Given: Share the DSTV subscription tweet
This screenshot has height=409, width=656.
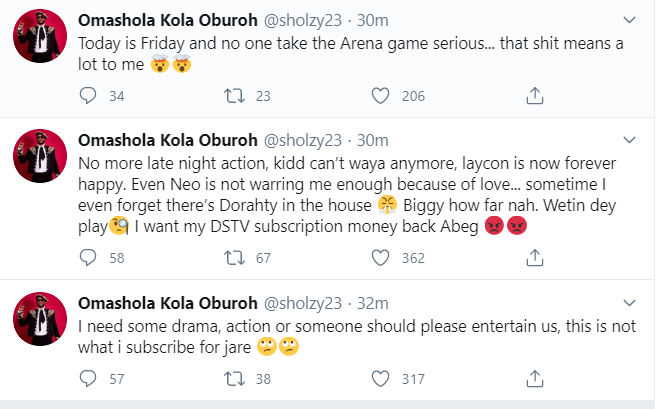Looking at the screenshot, I should click(x=535, y=258).
